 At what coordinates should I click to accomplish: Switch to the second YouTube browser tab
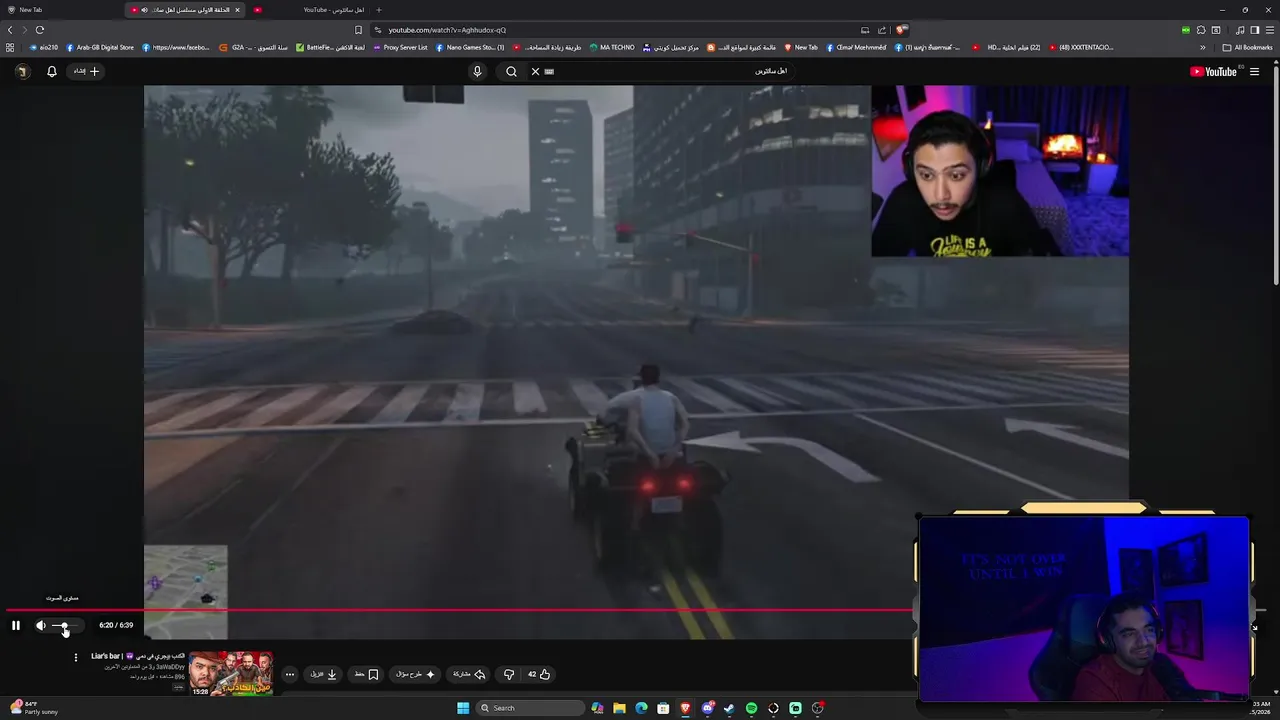point(310,10)
